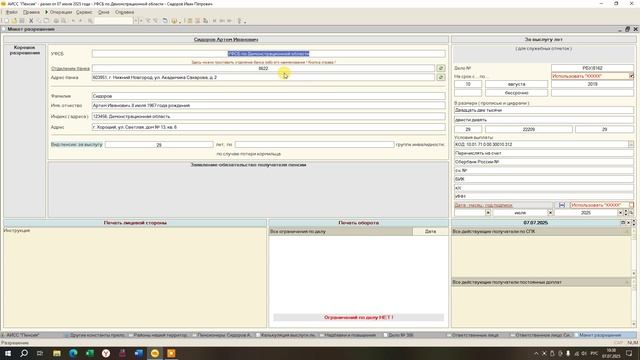This screenshot has width=640, height=360.
Task: Toggle the Использовать checkbox near the date row
Action: [631, 205]
